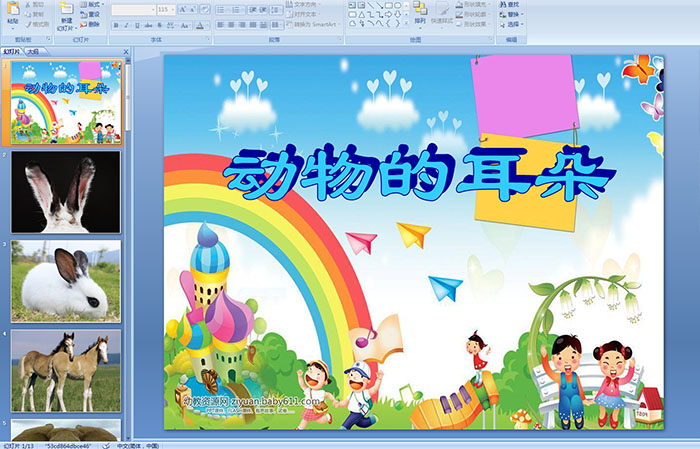This screenshot has width=700, height=449.
Task: Click the language indicator 中文(简体，中国)
Action: [138, 445]
